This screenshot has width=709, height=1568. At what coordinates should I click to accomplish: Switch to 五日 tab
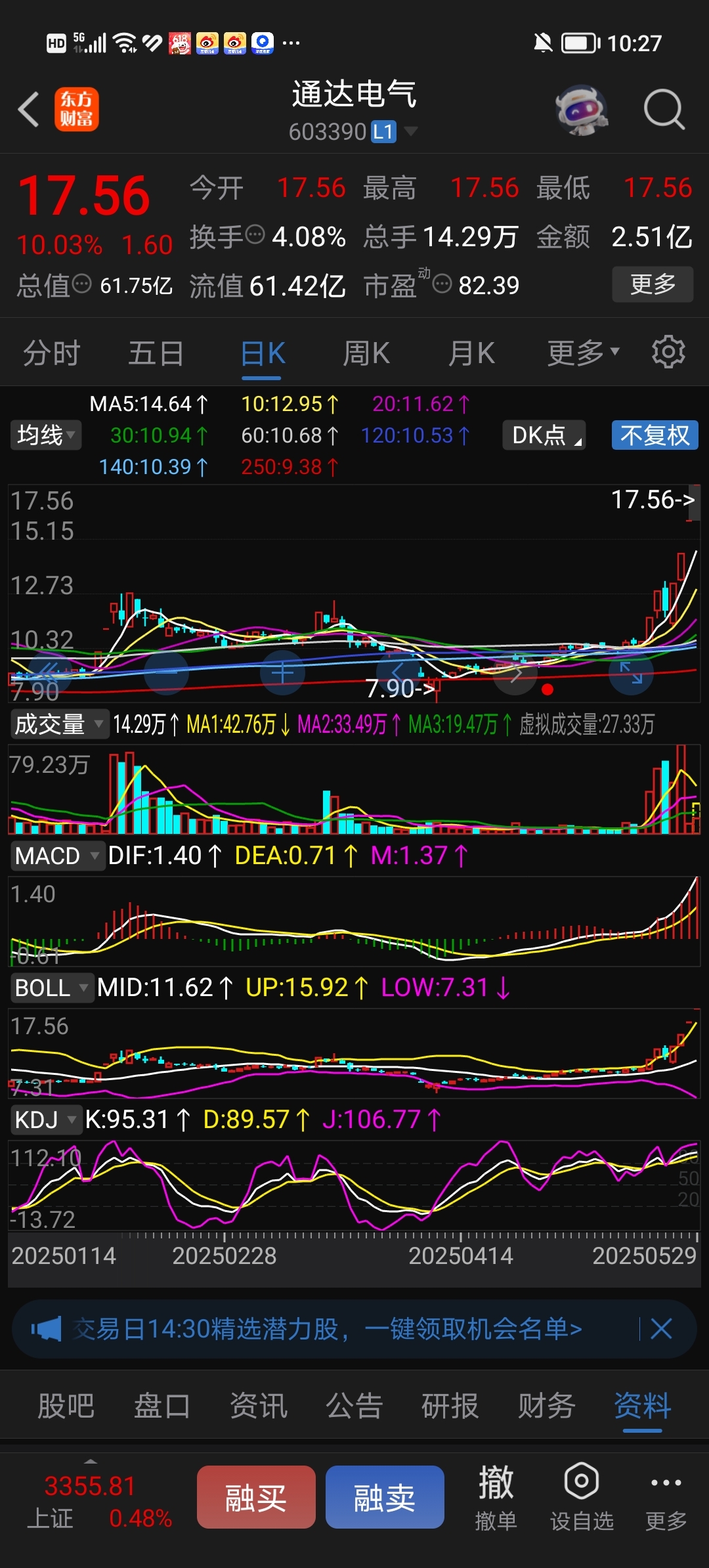(156, 353)
